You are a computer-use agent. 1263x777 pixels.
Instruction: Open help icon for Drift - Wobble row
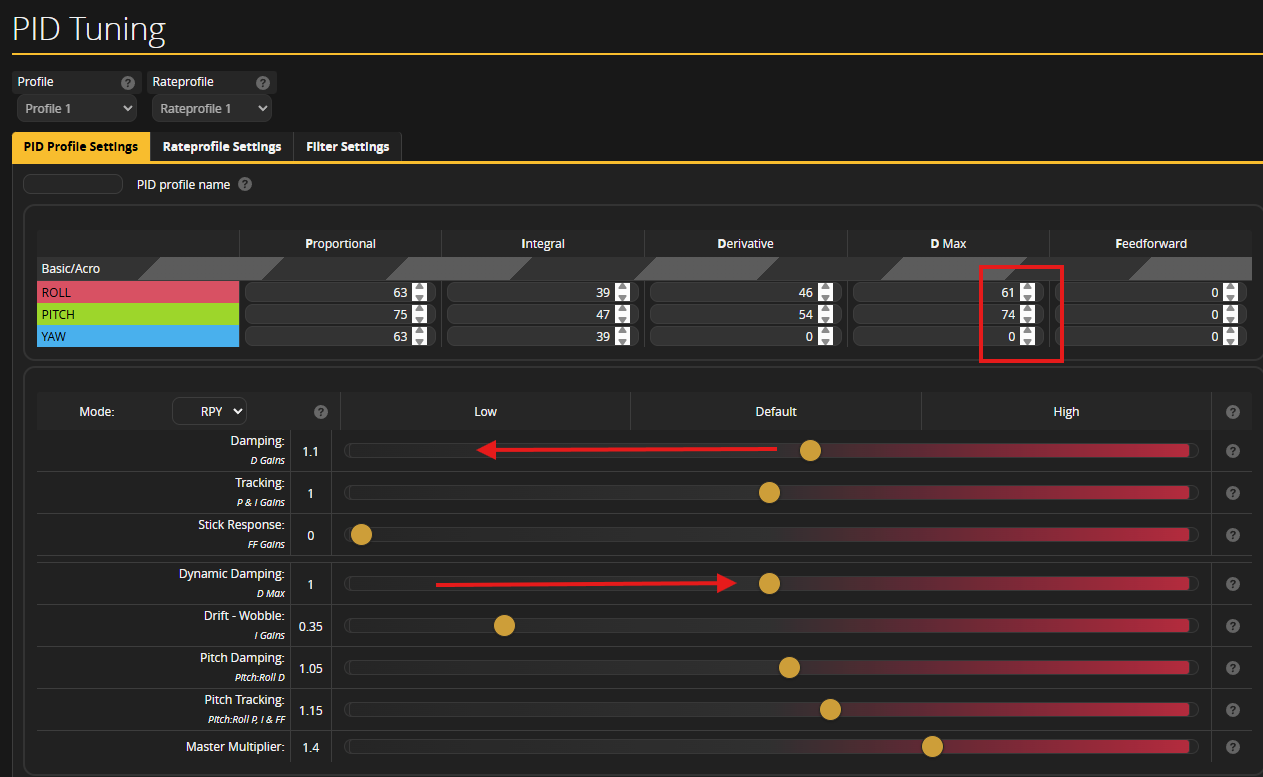pyautogui.click(x=1232, y=626)
